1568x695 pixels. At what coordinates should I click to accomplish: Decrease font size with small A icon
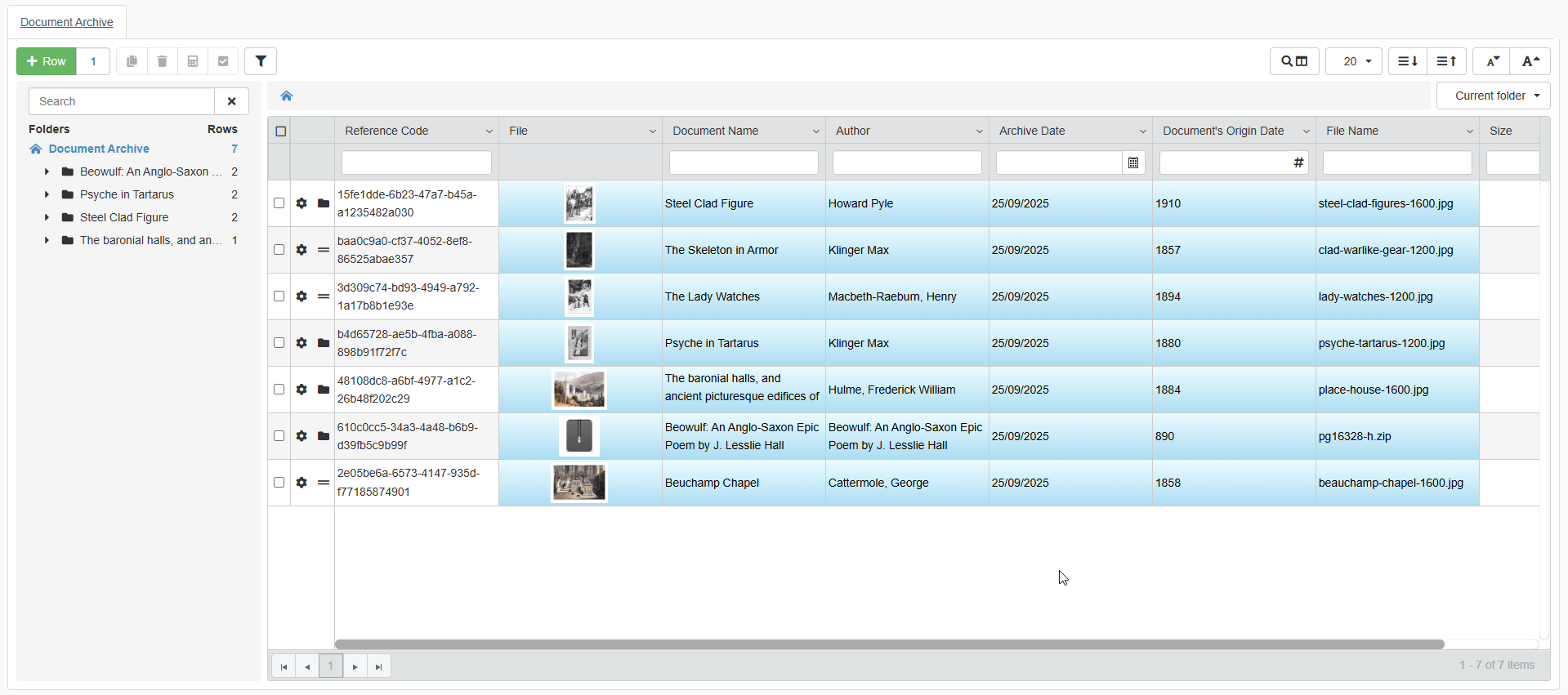(1492, 61)
